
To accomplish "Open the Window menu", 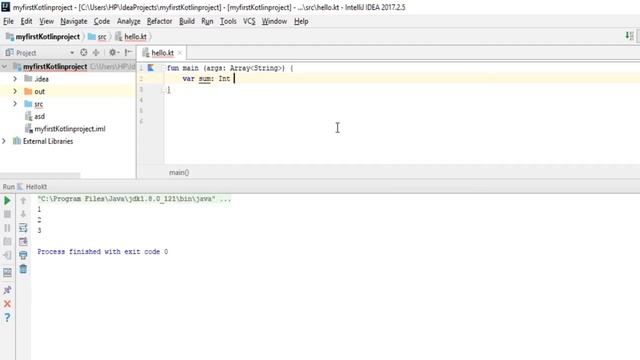I will pyautogui.click(x=274, y=21).
